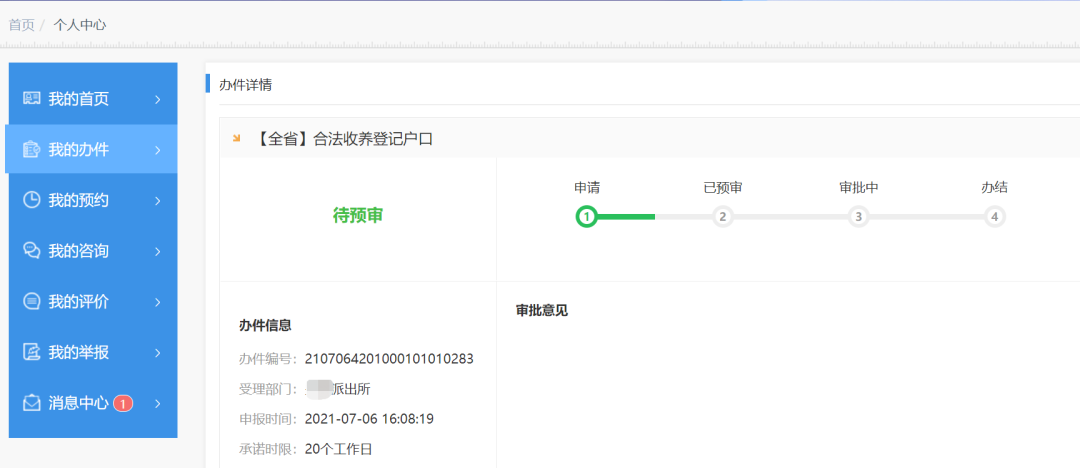Click 个人中心 breadcrumb
The width and height of the screenshot is (1080, 468).
tap(80, 25)
